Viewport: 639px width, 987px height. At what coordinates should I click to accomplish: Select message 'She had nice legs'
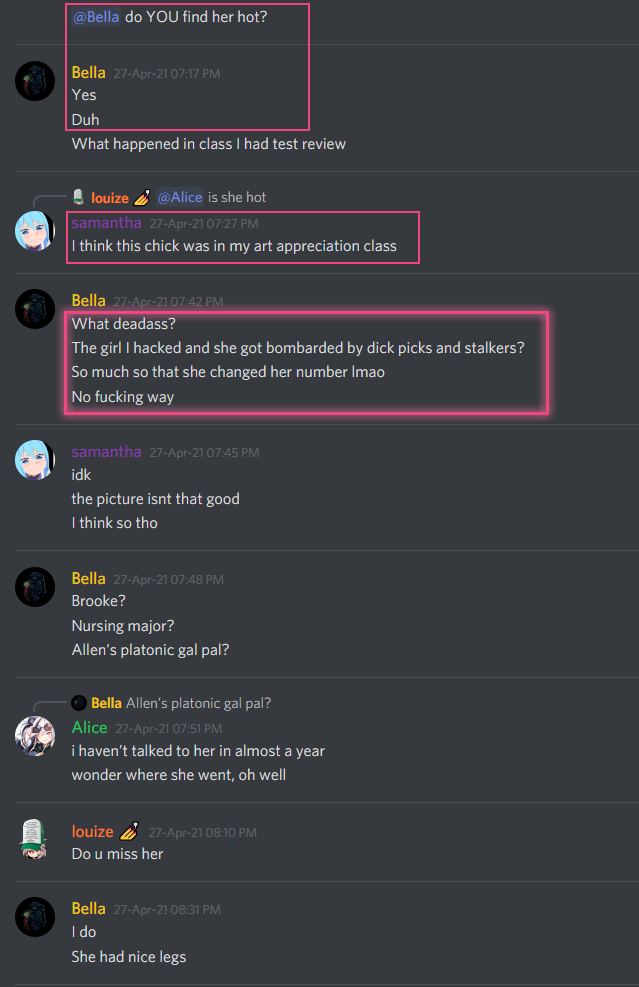[129, 957]
